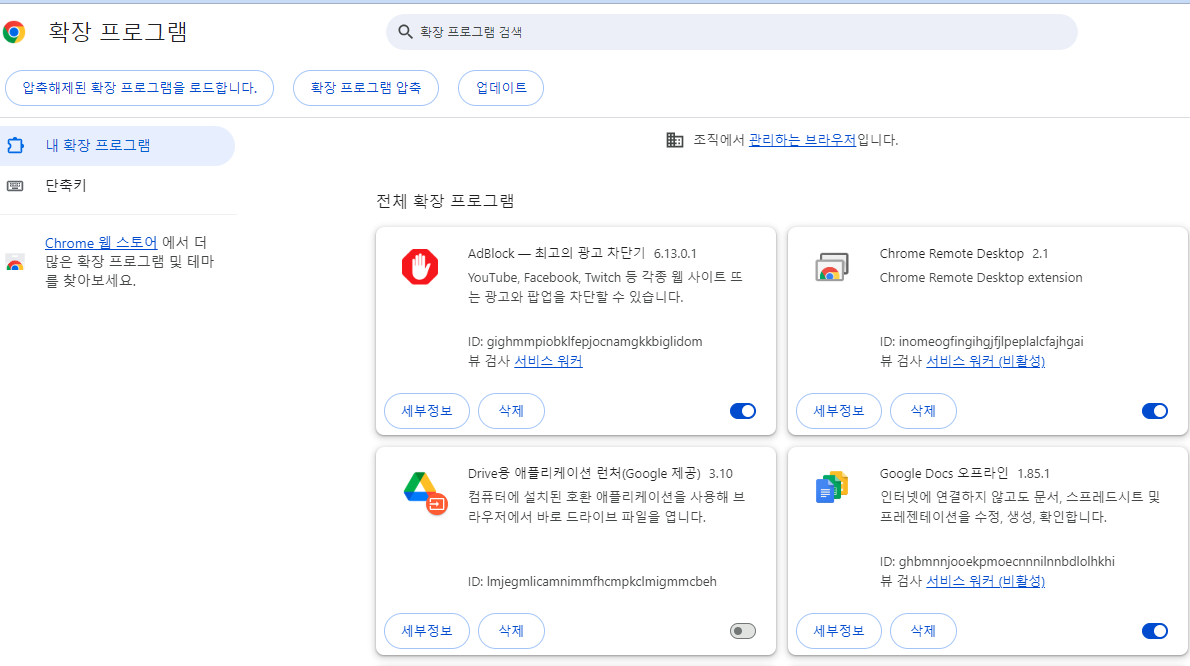Open AdBlock 서비스 워커 link

pos(548,361)
